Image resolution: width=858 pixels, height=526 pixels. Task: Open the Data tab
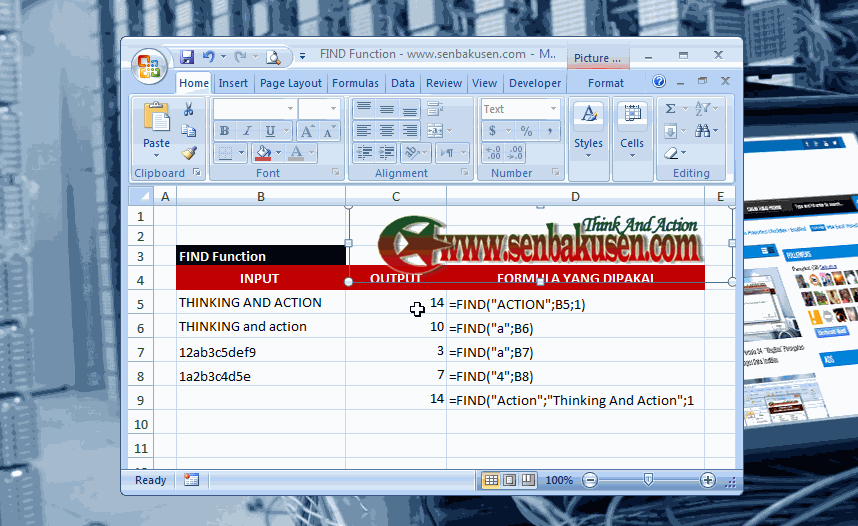(403, 83)
